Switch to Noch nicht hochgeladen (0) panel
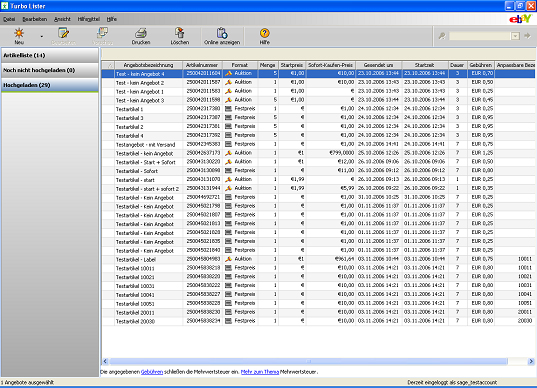The image size is (537, 388). click(50, 70)
